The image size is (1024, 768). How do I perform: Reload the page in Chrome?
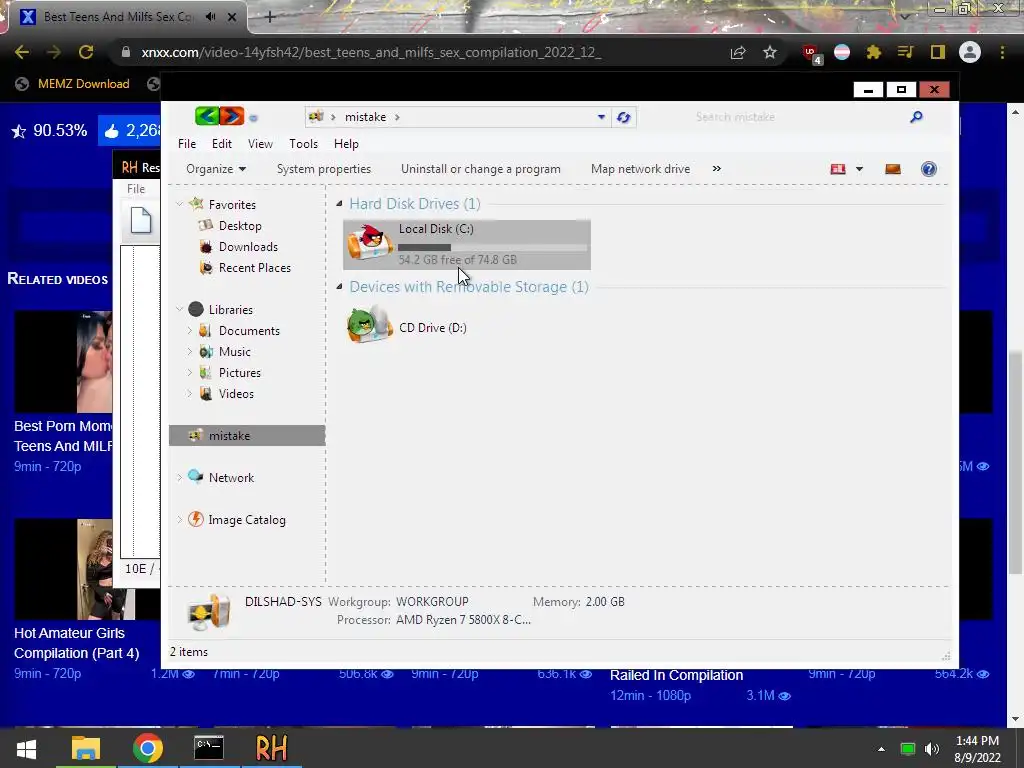pyautogui.click(x=86, y=52)
